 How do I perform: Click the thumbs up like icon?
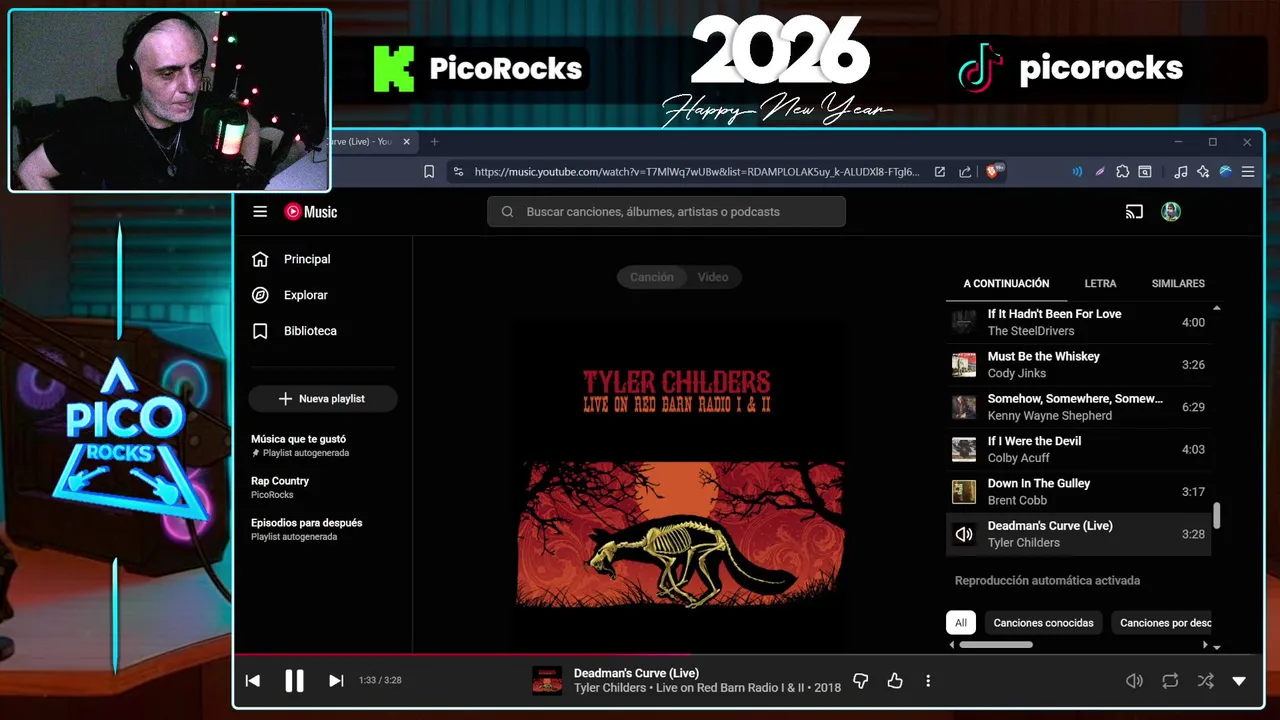coord(895,681)
